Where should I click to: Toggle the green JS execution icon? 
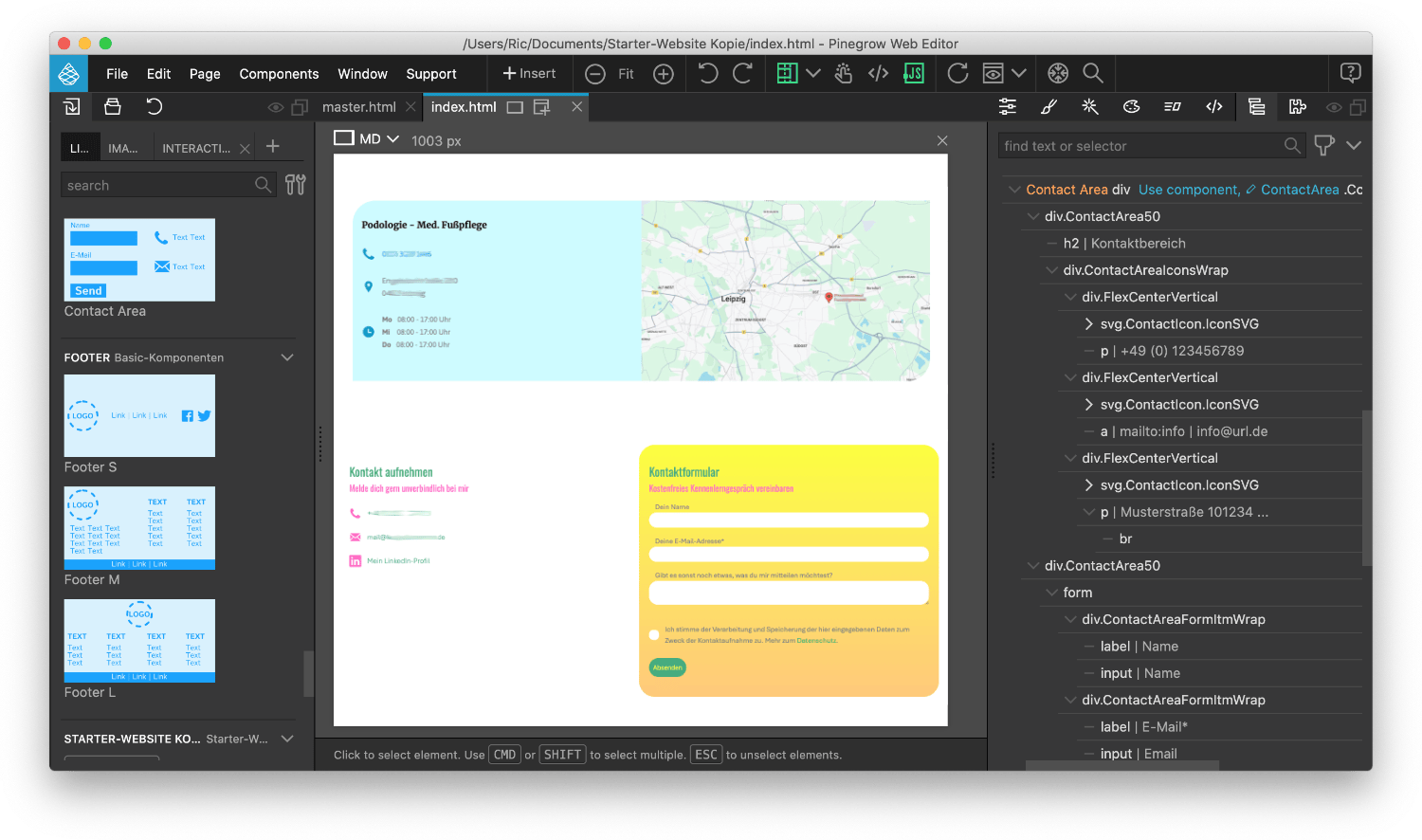tap(914, 74)
